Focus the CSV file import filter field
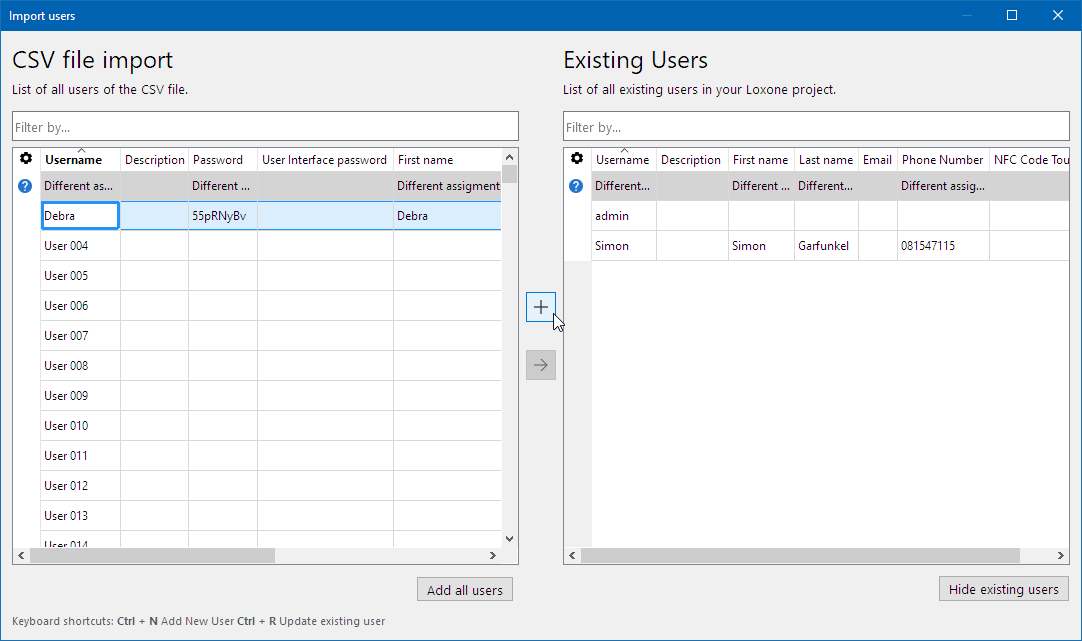Image resolution: width=1082 pixels, height=641 pixels. coord(265,127)
